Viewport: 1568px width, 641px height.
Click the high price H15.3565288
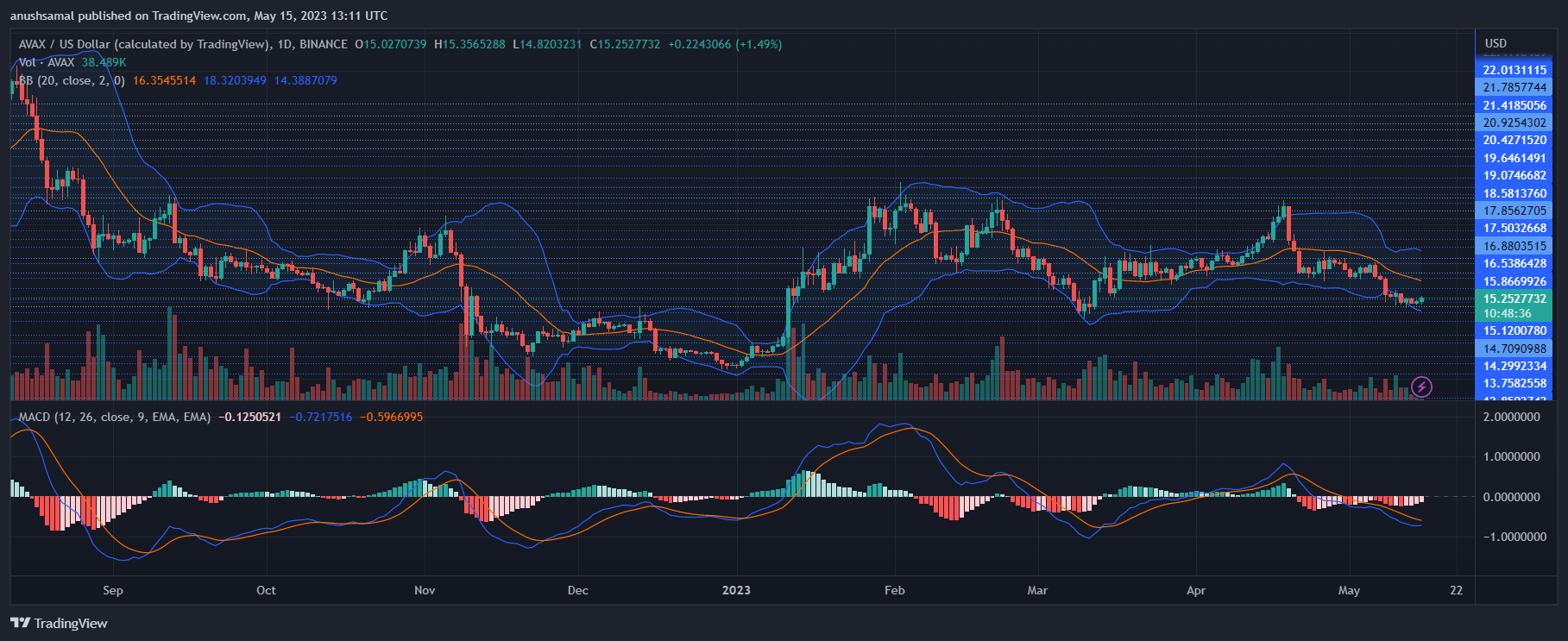tap(470, 44)
